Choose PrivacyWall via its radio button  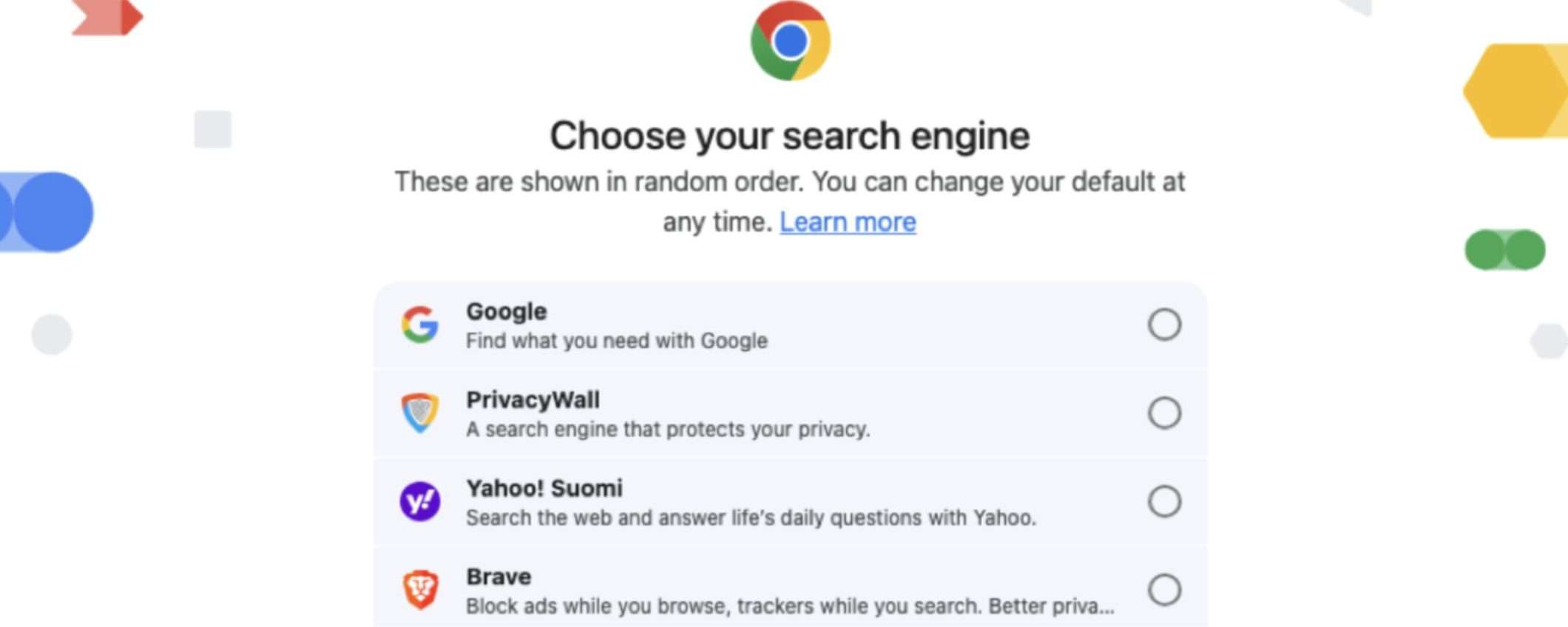(1164, 413)
